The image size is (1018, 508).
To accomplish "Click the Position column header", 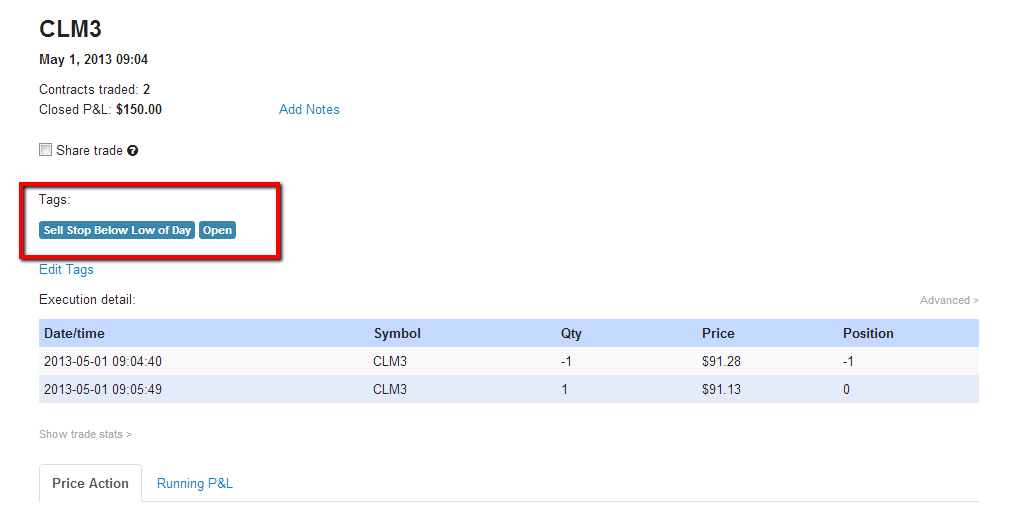I will [x=868, y=333].
